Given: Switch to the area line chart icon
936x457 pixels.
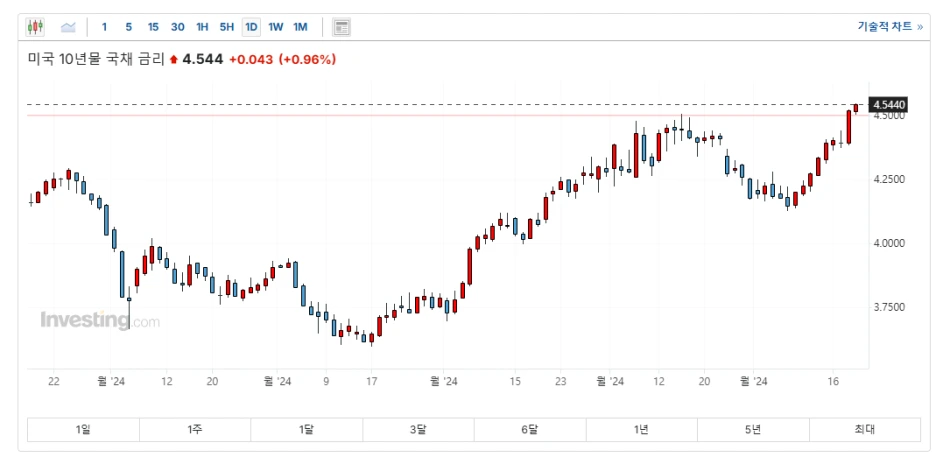Looking at the screenshot, I should [x=69, y=27].
